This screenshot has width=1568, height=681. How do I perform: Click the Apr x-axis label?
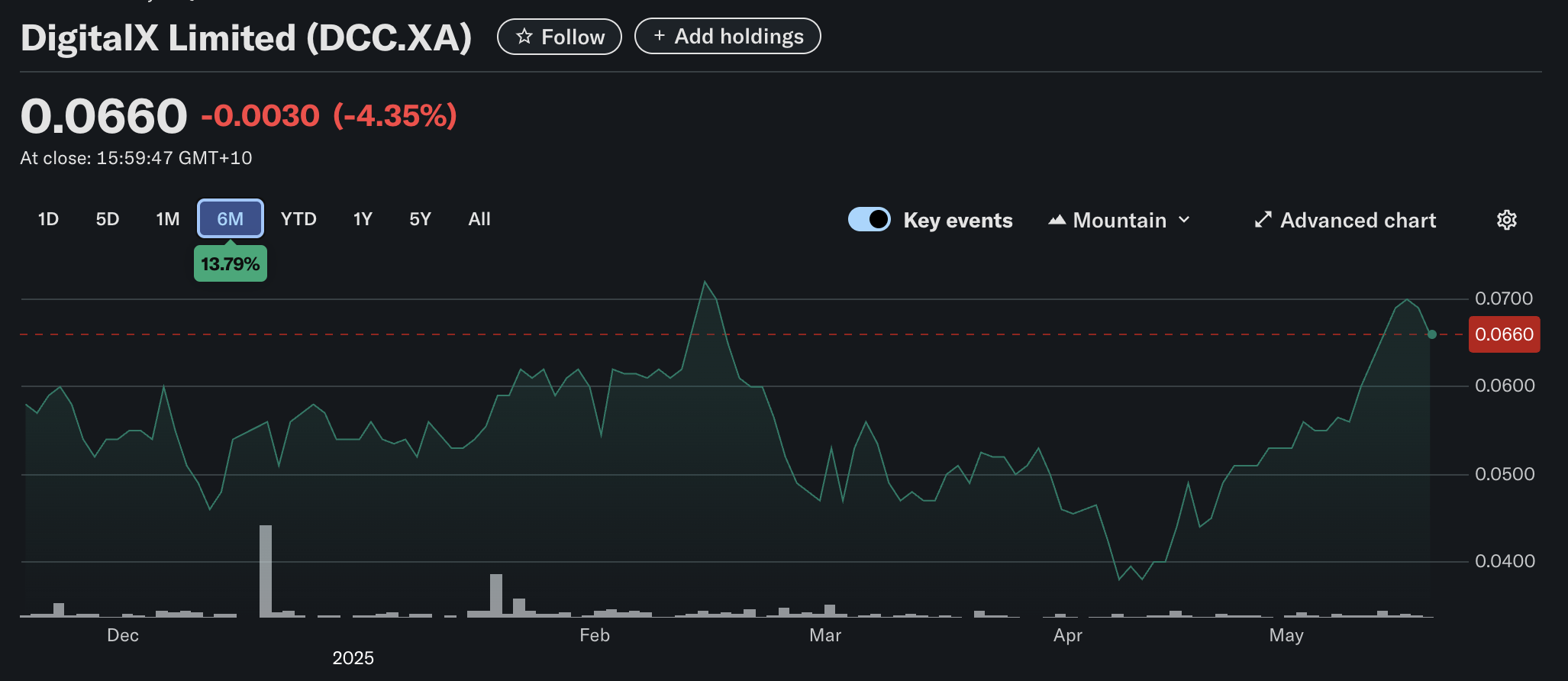pyautogui.click(x=1068, y=635)
